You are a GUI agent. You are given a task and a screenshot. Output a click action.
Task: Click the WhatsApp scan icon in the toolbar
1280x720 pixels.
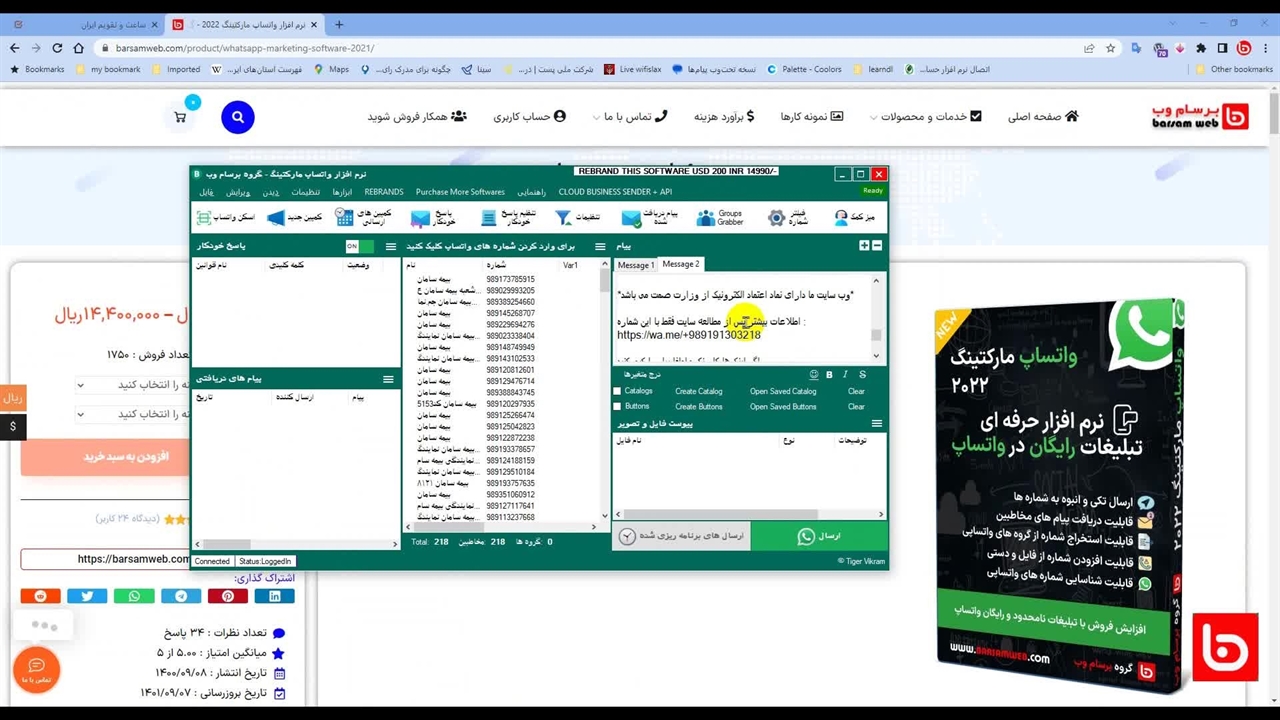pyautogui.click(x=204, y=217)
